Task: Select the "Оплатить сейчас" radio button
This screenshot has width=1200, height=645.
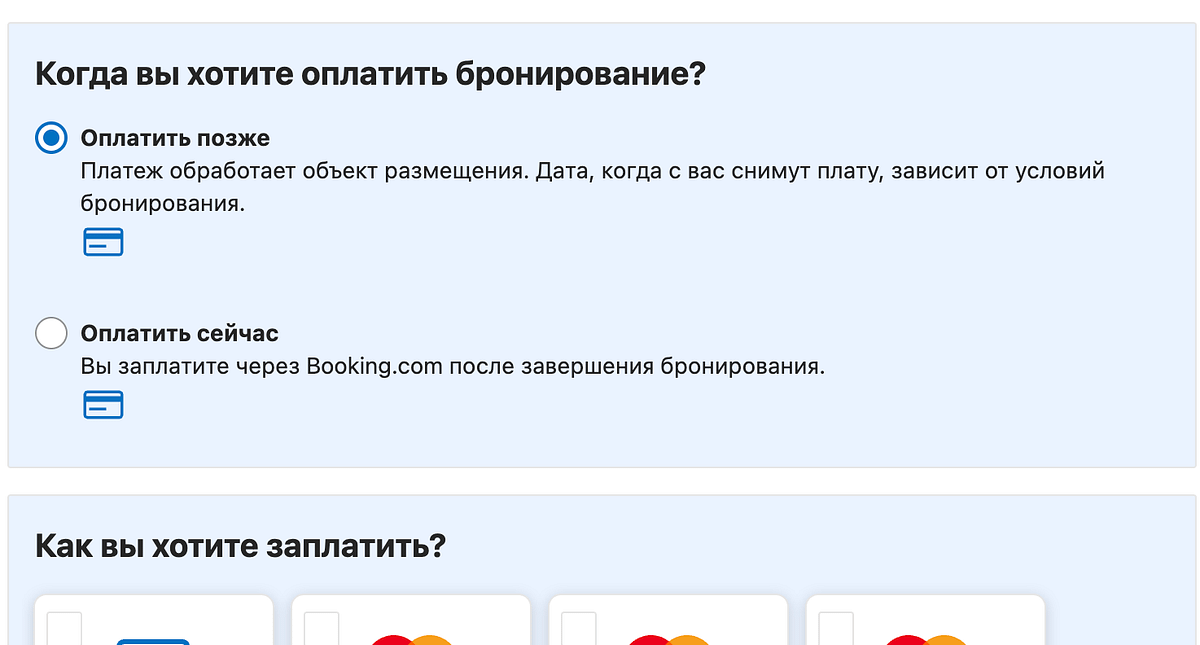Action: click(51, 333)
